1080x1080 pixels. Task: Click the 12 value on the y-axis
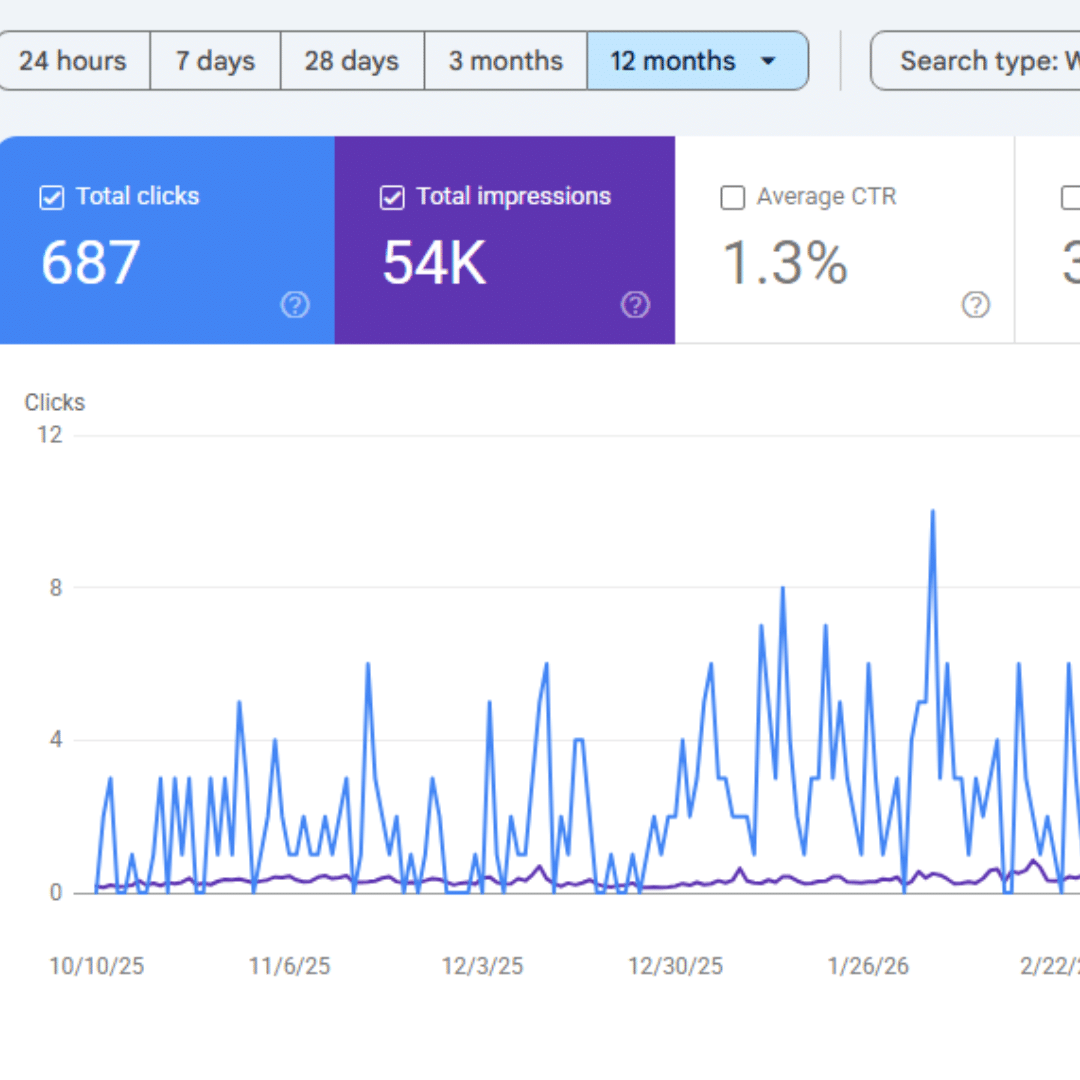tap(50, 435)
